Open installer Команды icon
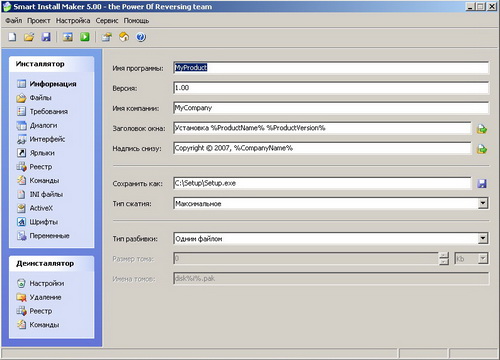Image resolution: width=500 pixels, height=360 pixels. [21, 180]
